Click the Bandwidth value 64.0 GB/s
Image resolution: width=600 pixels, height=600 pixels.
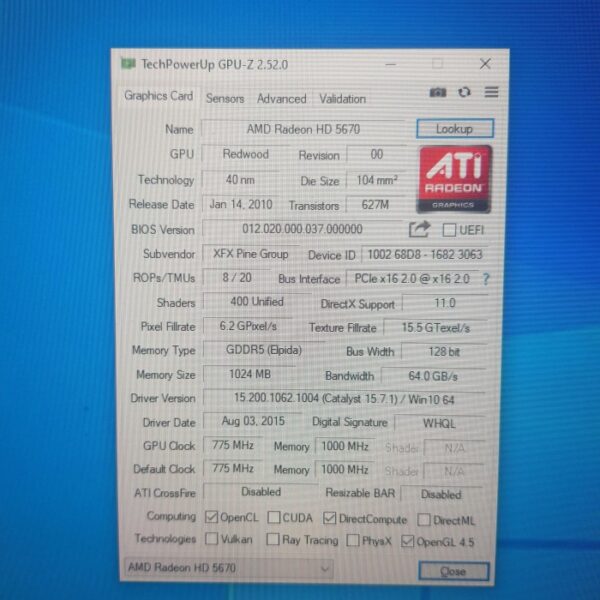433,376
